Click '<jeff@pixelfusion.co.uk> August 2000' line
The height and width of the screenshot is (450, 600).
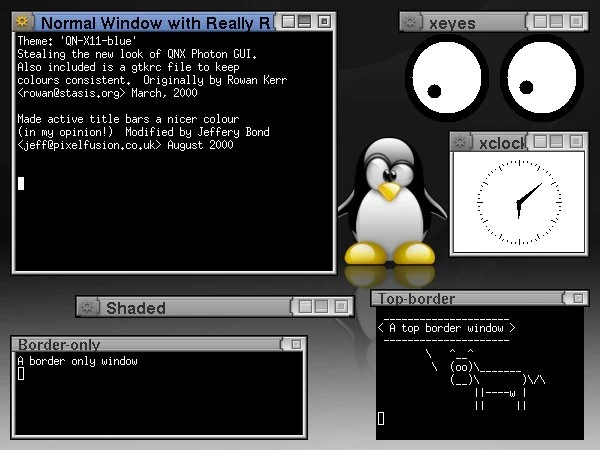[x=125, y=145]
